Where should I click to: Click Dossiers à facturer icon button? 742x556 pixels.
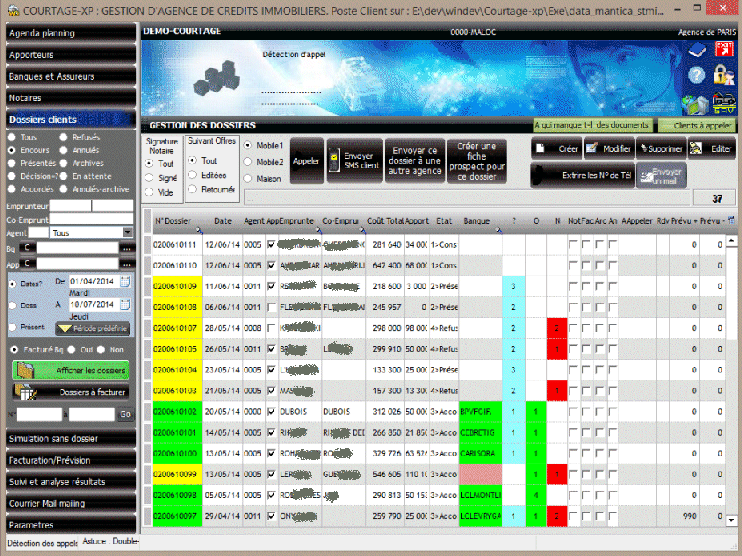[68, 393]
